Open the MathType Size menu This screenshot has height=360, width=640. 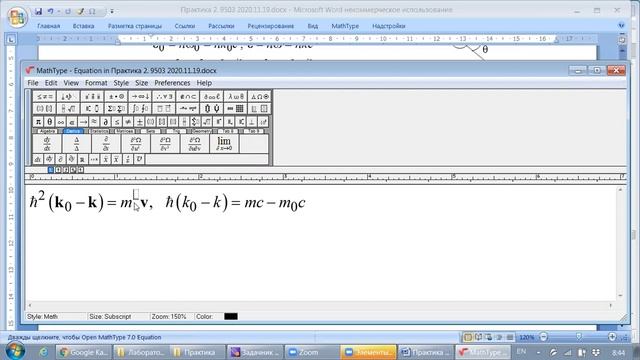141,83
